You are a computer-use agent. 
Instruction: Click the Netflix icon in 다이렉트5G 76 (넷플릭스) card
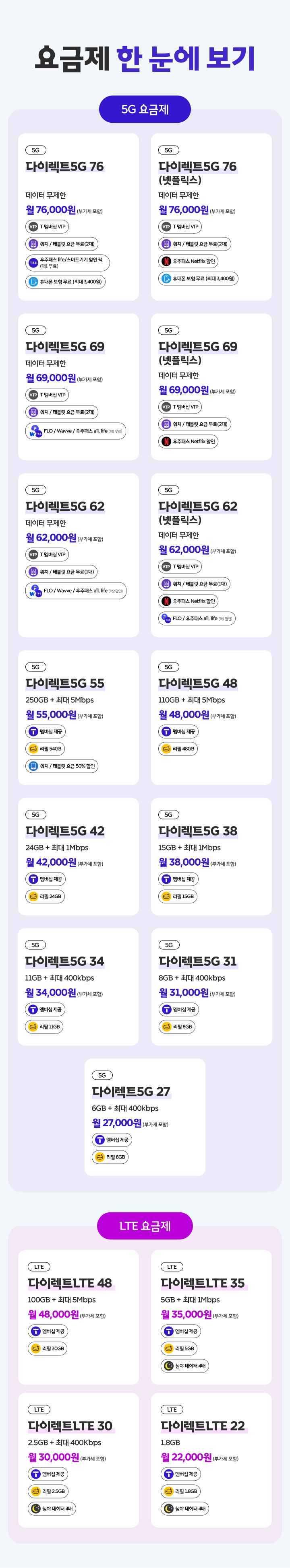(166, 261)
